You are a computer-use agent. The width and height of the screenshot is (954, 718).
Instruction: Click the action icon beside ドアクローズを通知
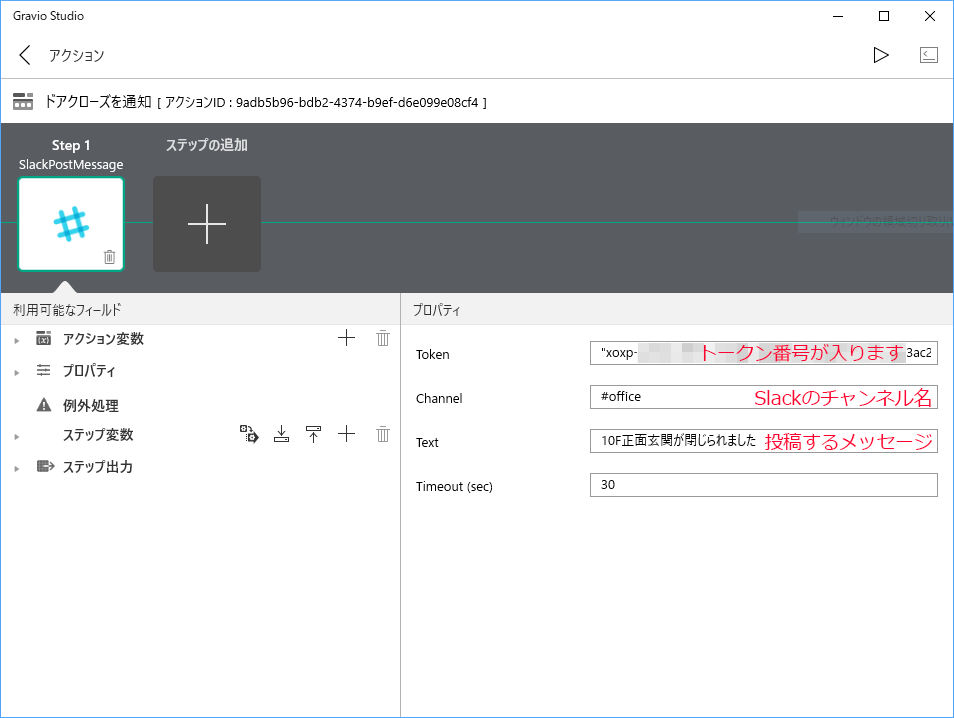(x=23, y=101)
